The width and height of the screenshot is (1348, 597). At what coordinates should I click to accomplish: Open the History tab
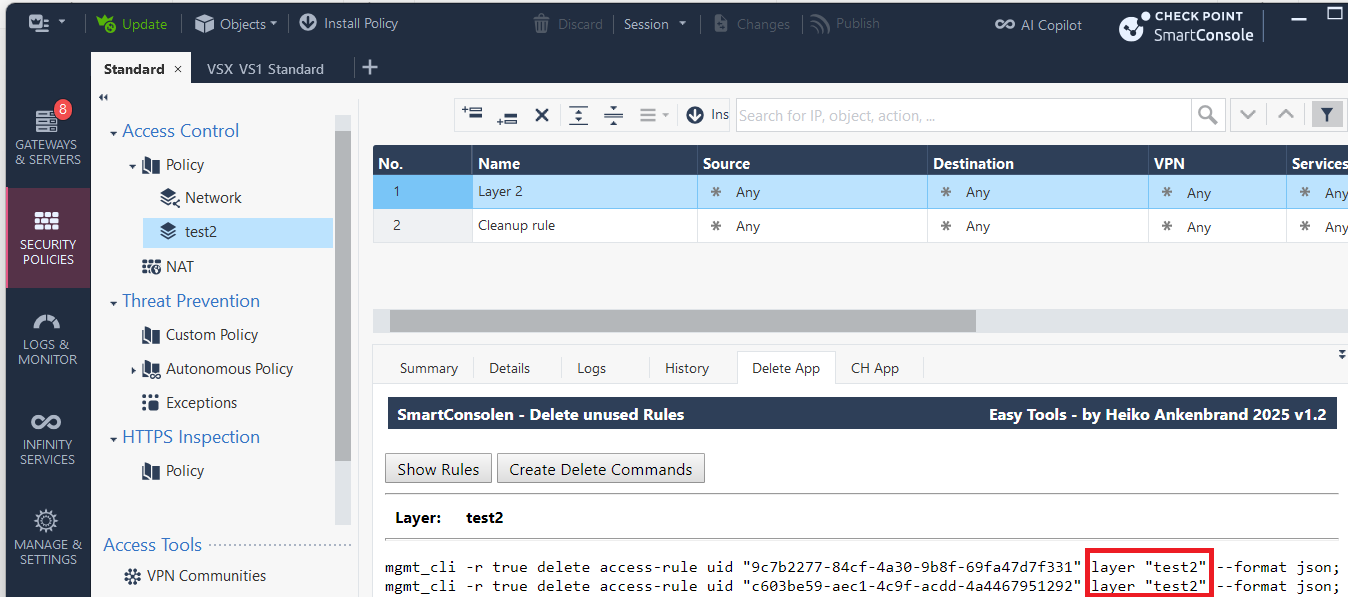[x=686, y=368]
